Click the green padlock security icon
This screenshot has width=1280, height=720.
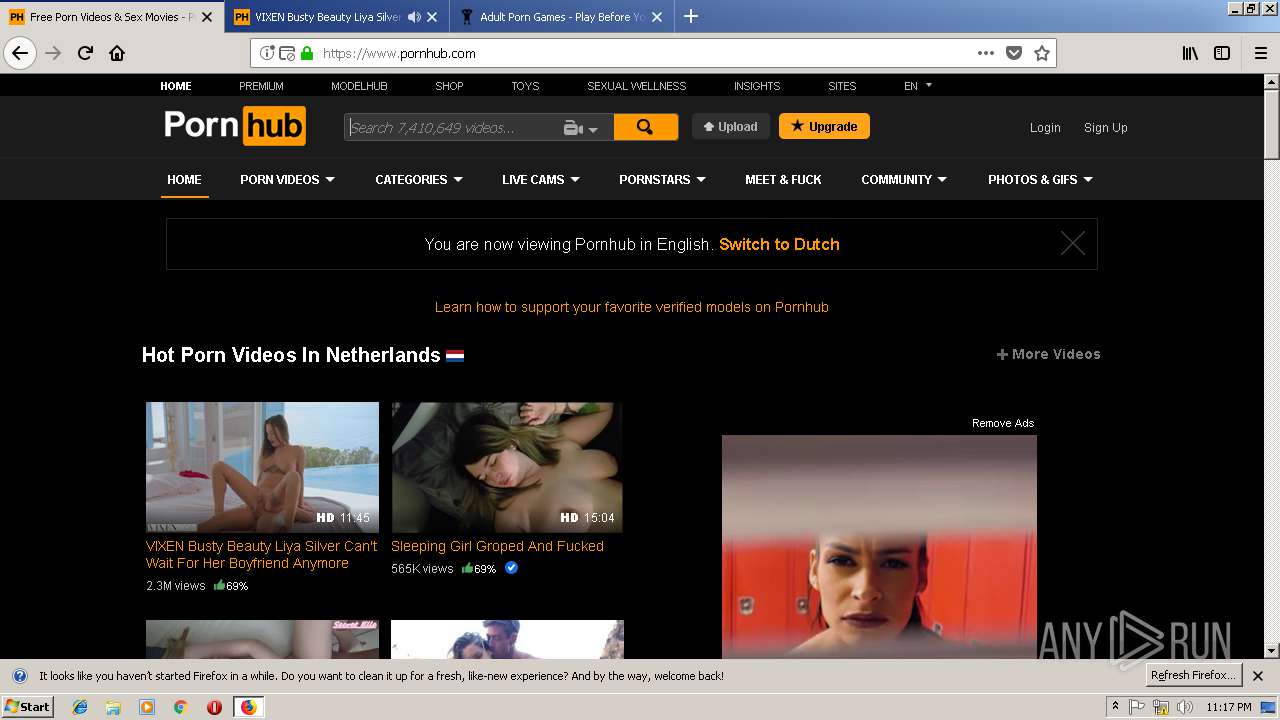click(306, 53)
